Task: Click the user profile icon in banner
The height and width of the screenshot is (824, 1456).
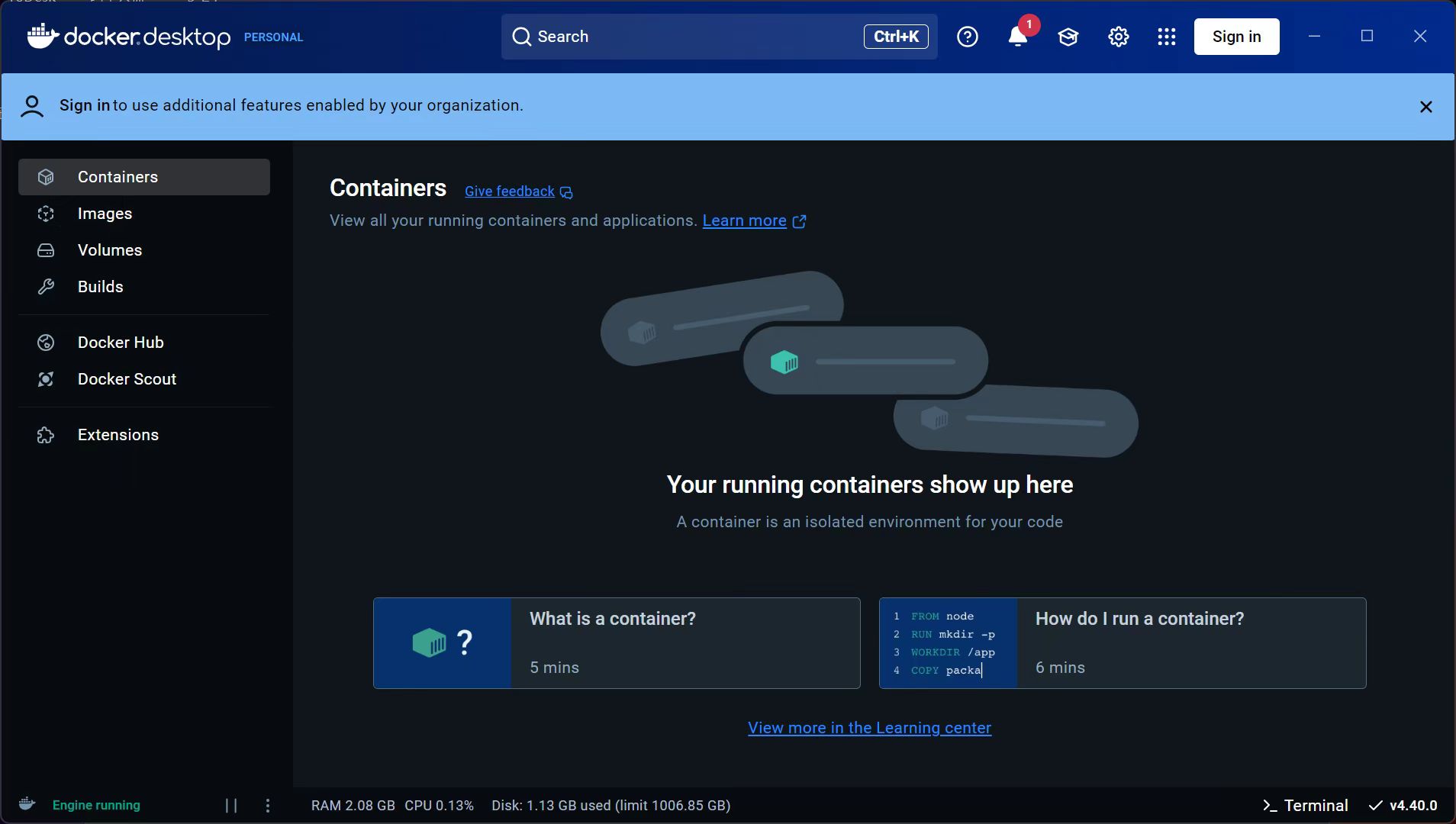Action: tap(32, 106)
